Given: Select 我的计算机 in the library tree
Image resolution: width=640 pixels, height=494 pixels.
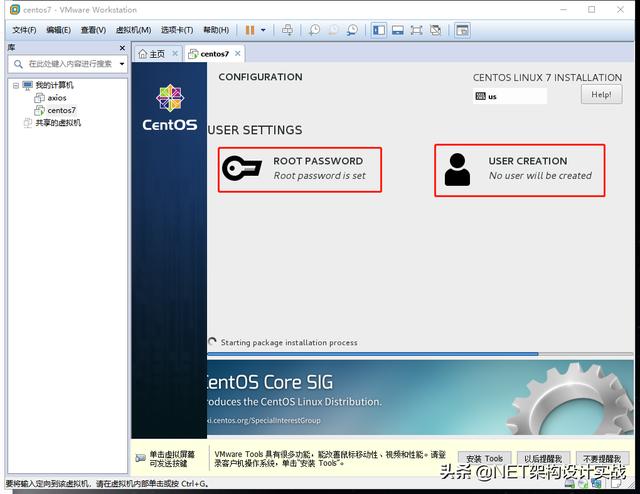Looking at the screenshot, I should pyautogui.click(x=54, y=85).
